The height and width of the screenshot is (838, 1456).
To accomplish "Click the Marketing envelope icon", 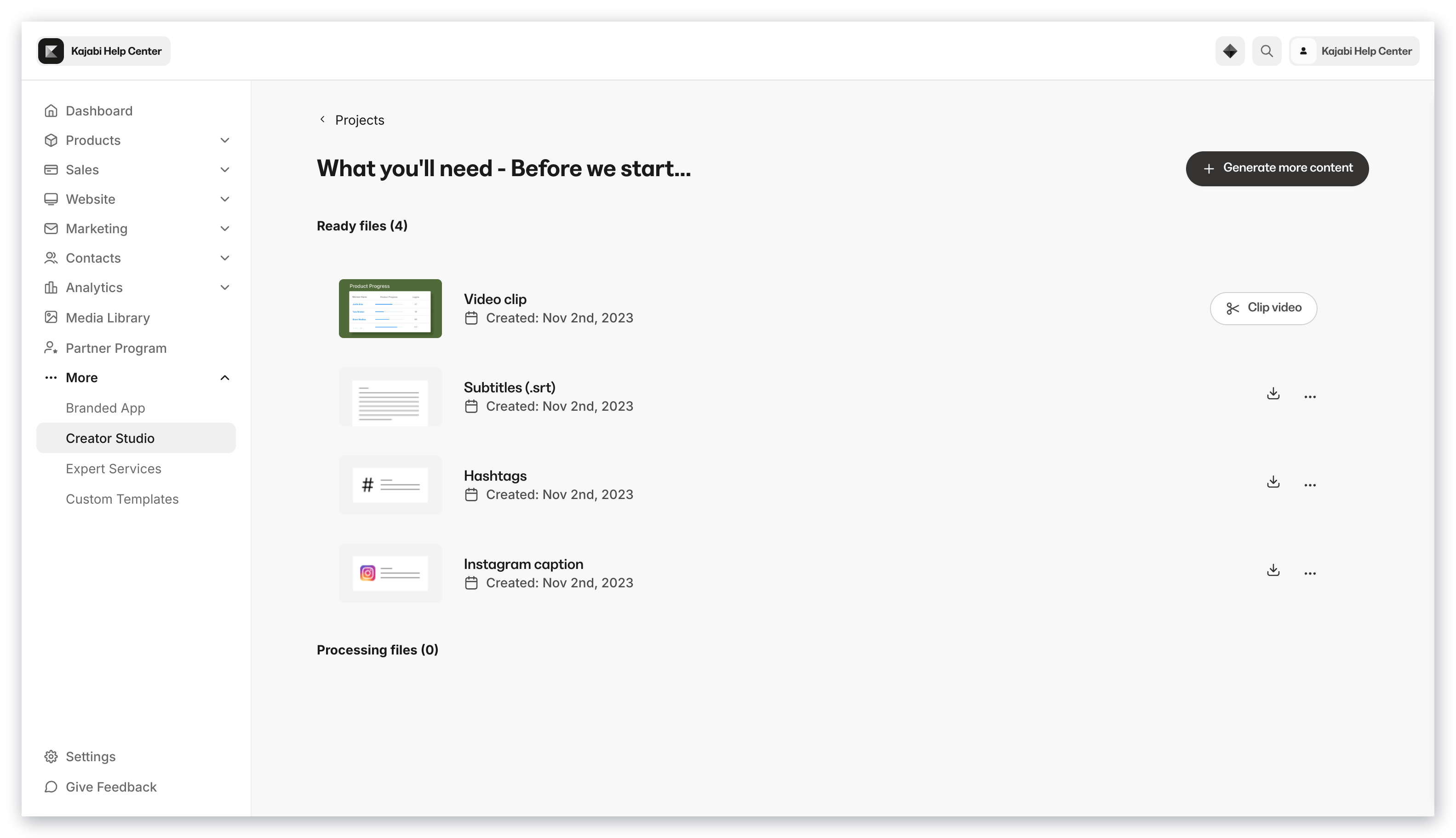I will [51, 229].
